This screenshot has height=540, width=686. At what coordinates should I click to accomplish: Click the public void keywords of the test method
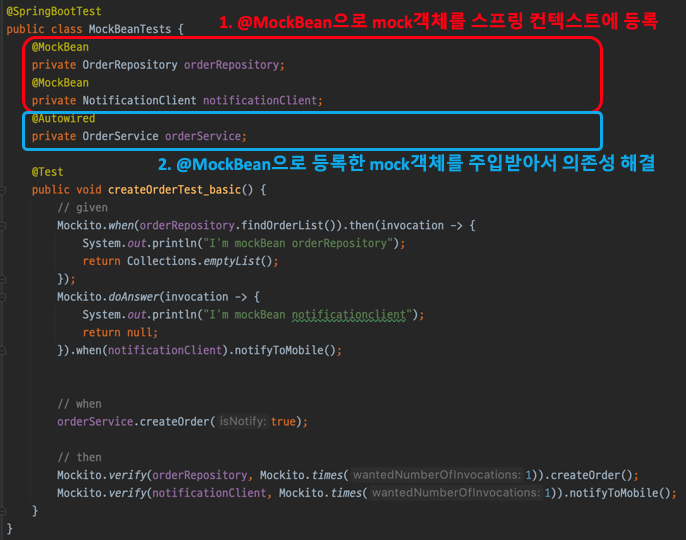(x=66, y=190)
